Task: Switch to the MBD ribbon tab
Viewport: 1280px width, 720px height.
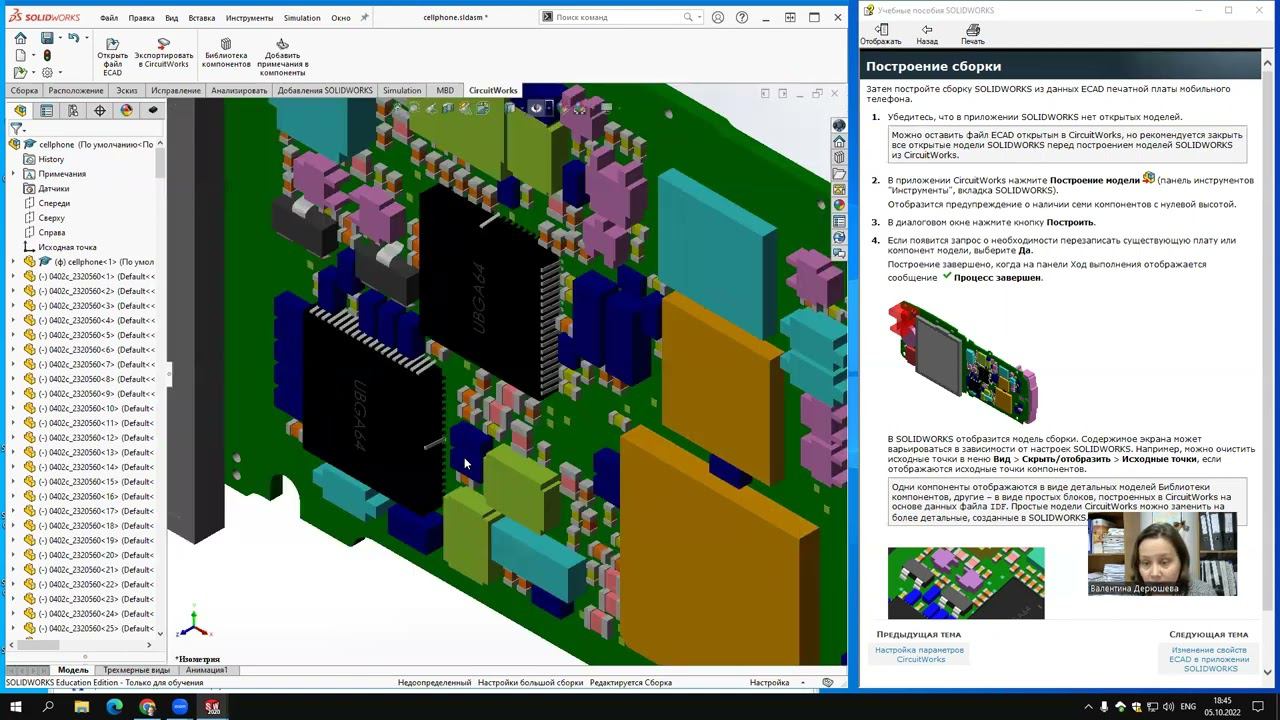Action: pyautogui.click(x=445, y=90)
